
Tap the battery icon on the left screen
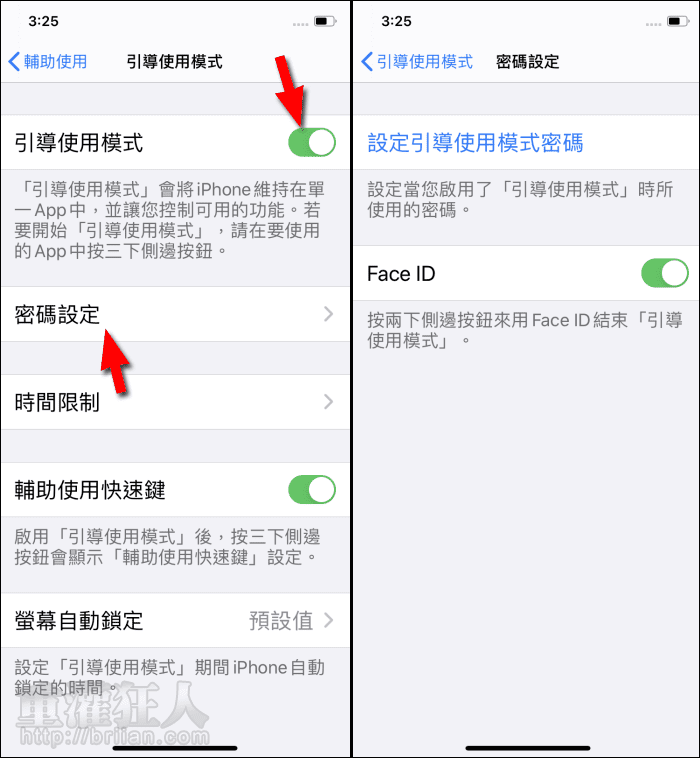coord(325,21)
